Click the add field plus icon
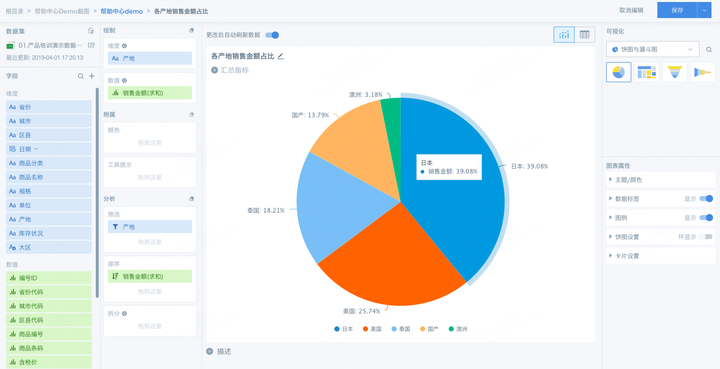720x369 pixels. click(x=91, y=76)
